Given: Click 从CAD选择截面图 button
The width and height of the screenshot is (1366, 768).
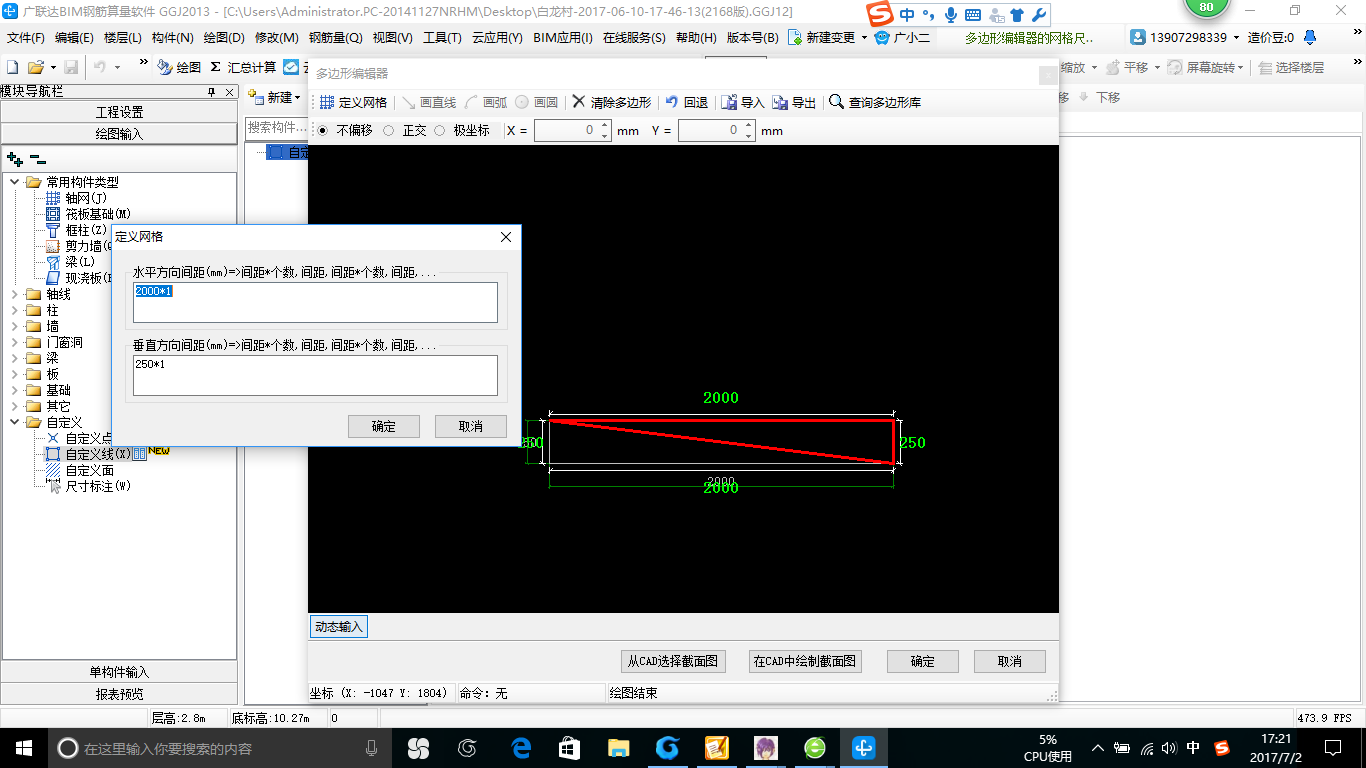Looking at the screenshot, I should click(x=673, y=661).
